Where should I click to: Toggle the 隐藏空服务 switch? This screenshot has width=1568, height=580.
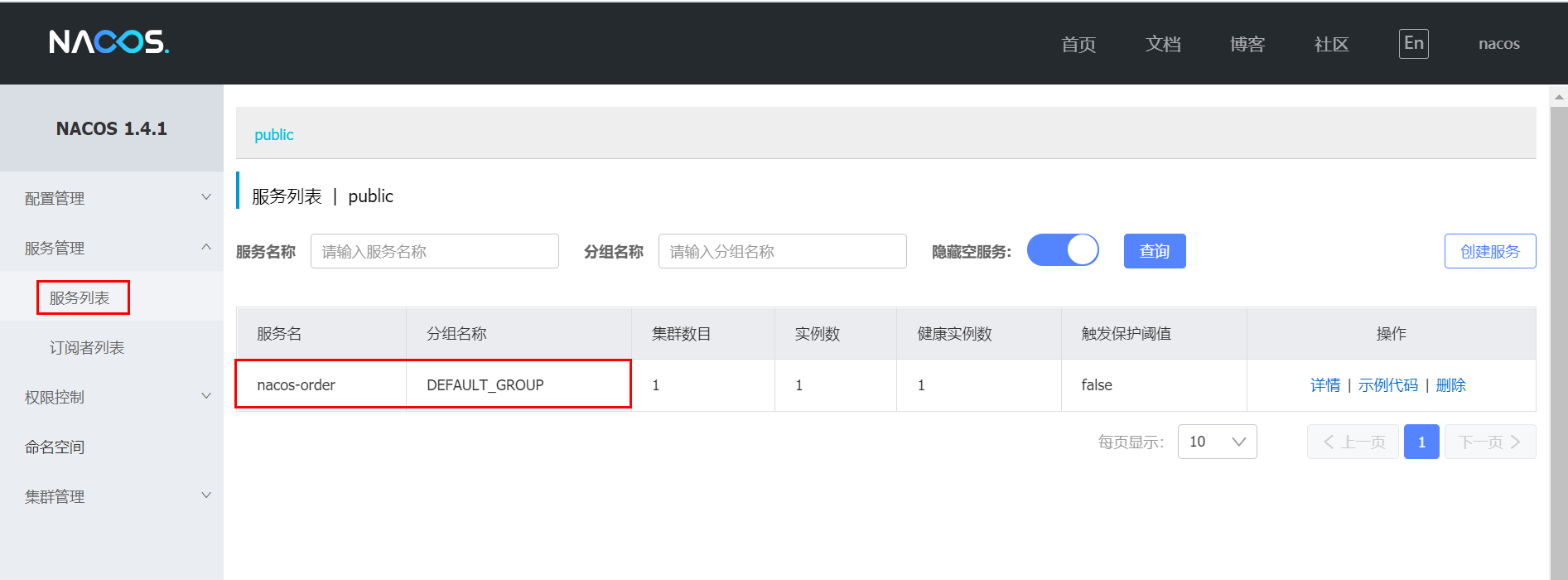click(1063, 249)
